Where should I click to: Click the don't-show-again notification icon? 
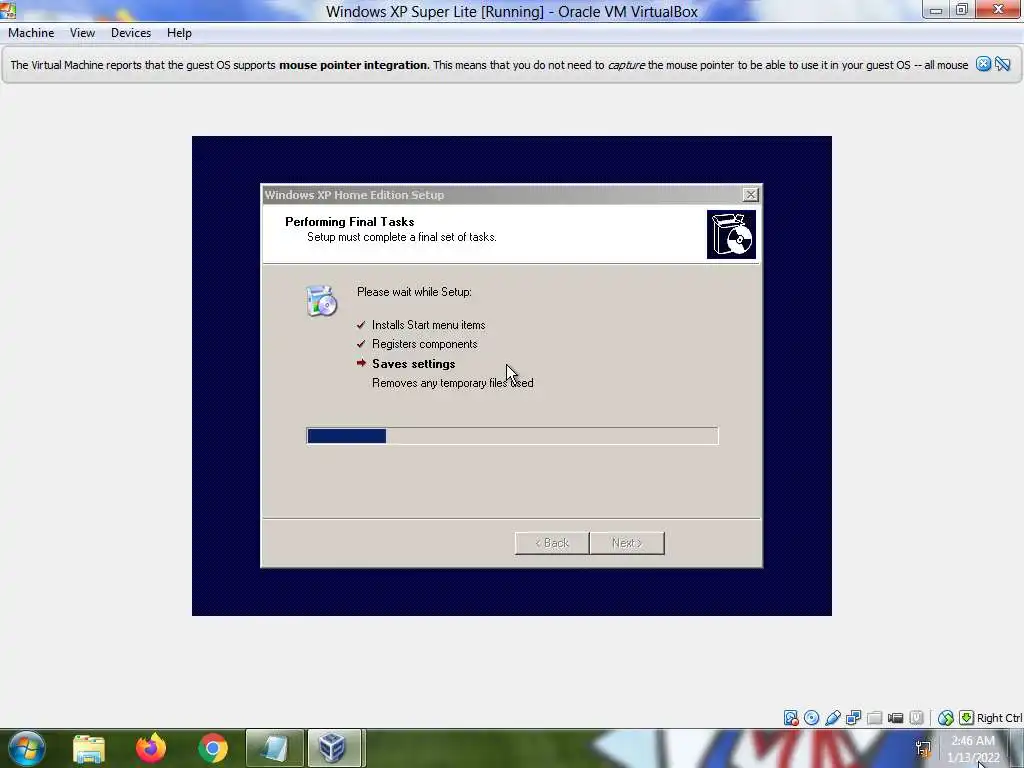coord(1003,64)
